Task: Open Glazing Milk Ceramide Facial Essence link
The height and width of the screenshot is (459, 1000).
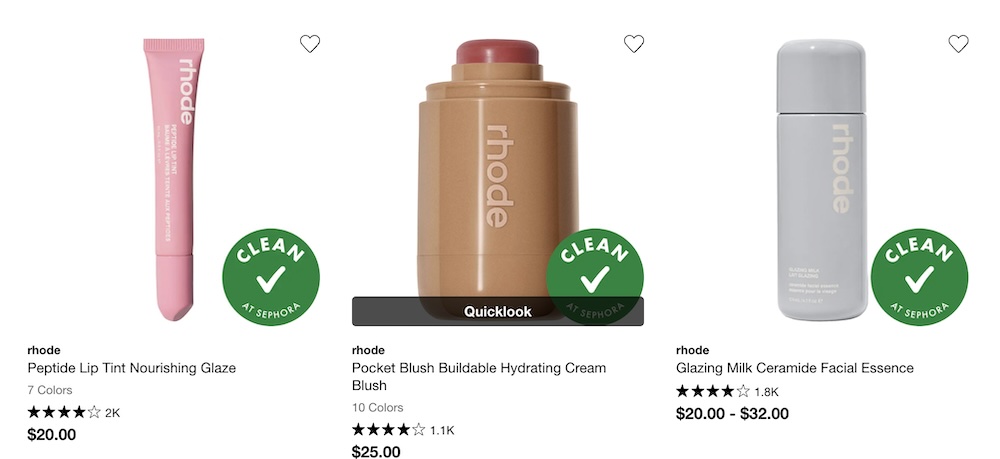Action: tap(795, 368)
